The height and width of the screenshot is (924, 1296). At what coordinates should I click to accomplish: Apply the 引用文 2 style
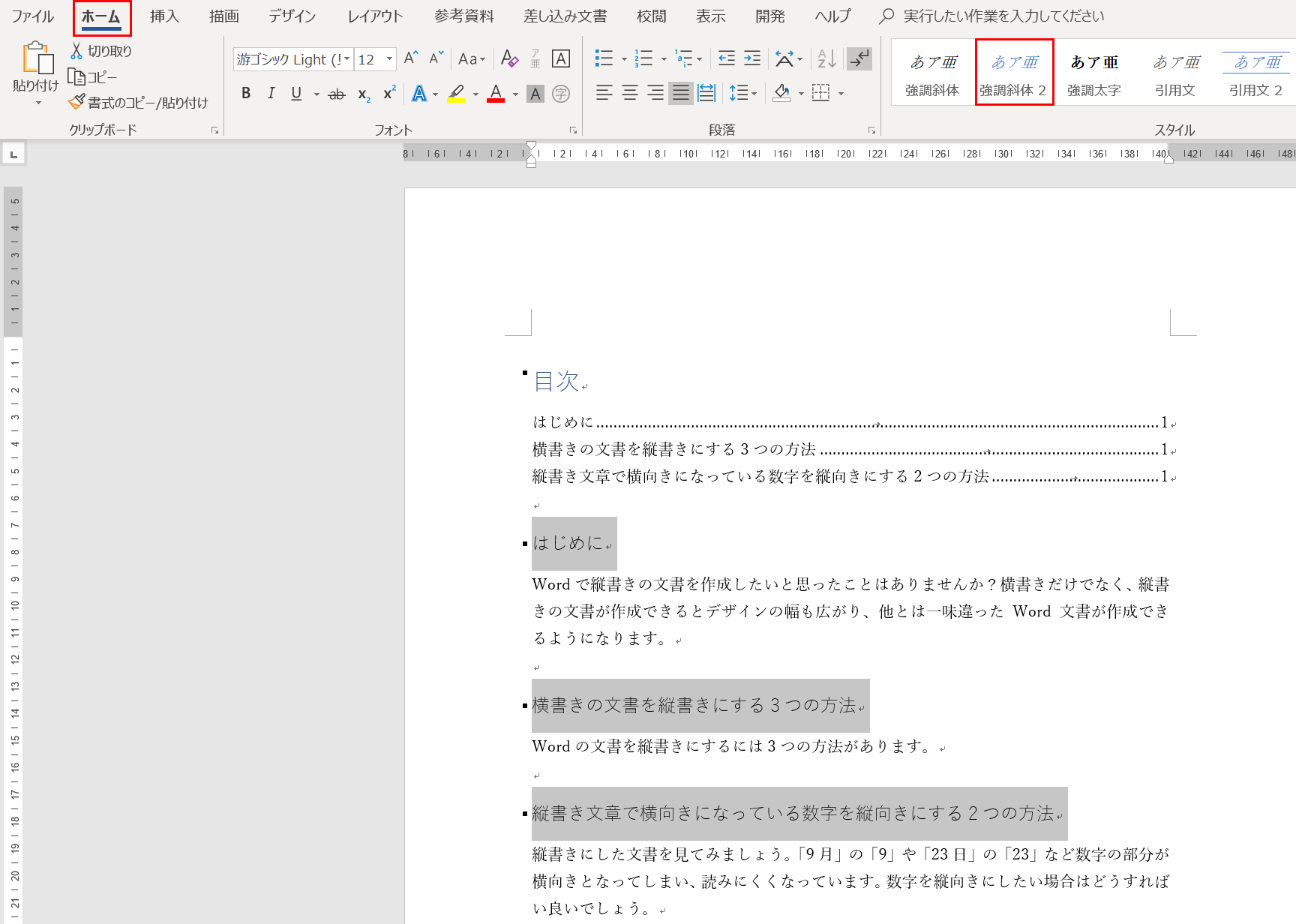point(1256,73)
